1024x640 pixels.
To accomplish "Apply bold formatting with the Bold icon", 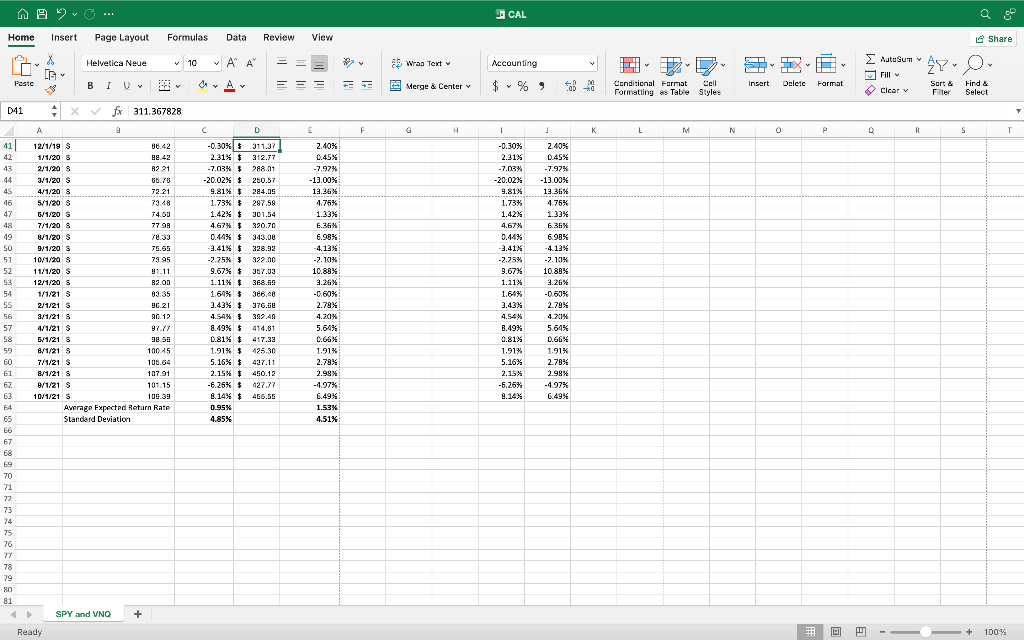I will 91,86.
